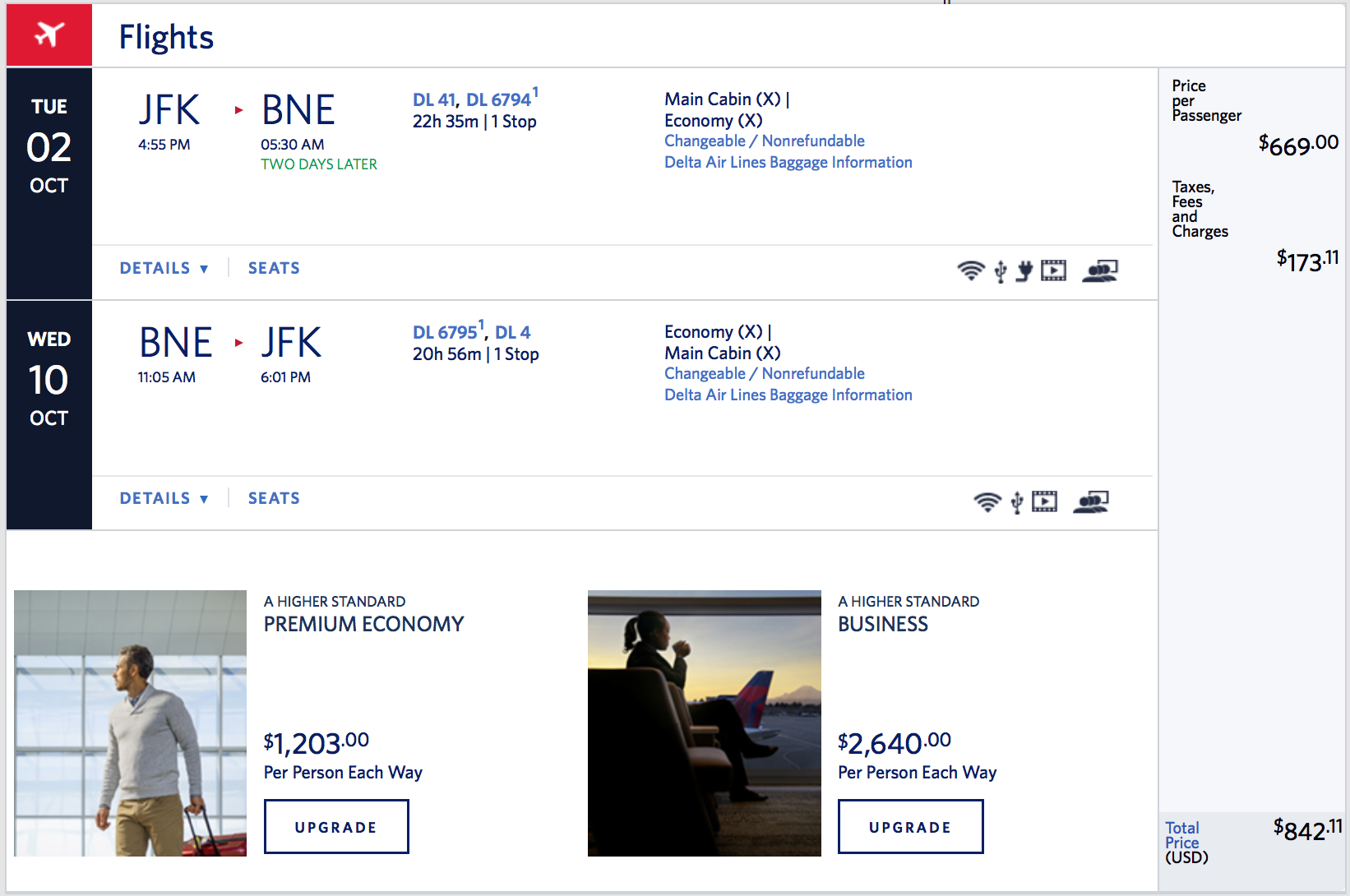Click USB power icon on outbound flight

1001,271
